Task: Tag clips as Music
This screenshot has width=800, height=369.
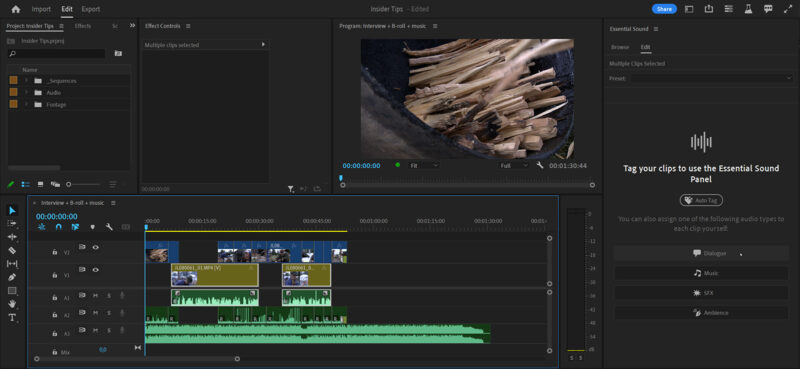Action: point(702,273)
